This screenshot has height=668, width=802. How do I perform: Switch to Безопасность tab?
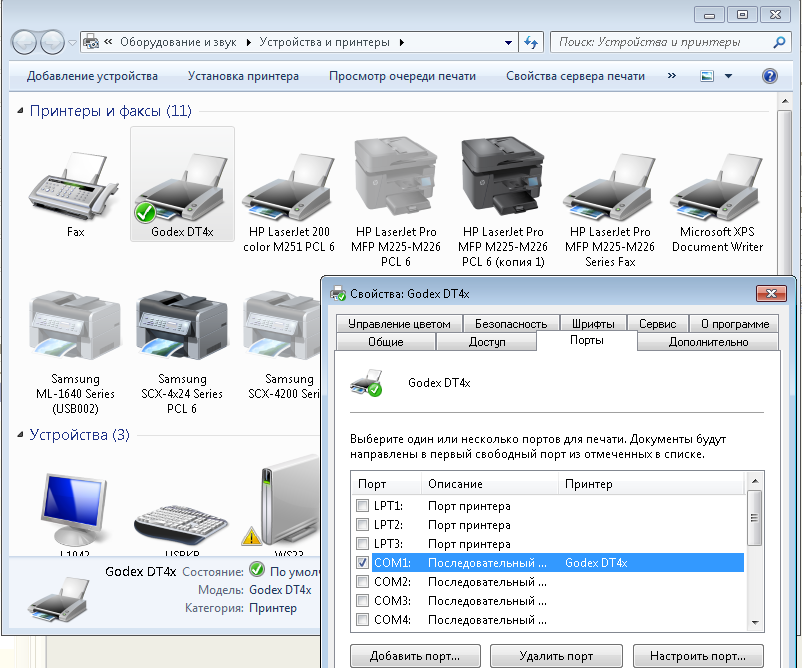coord(510,324)
